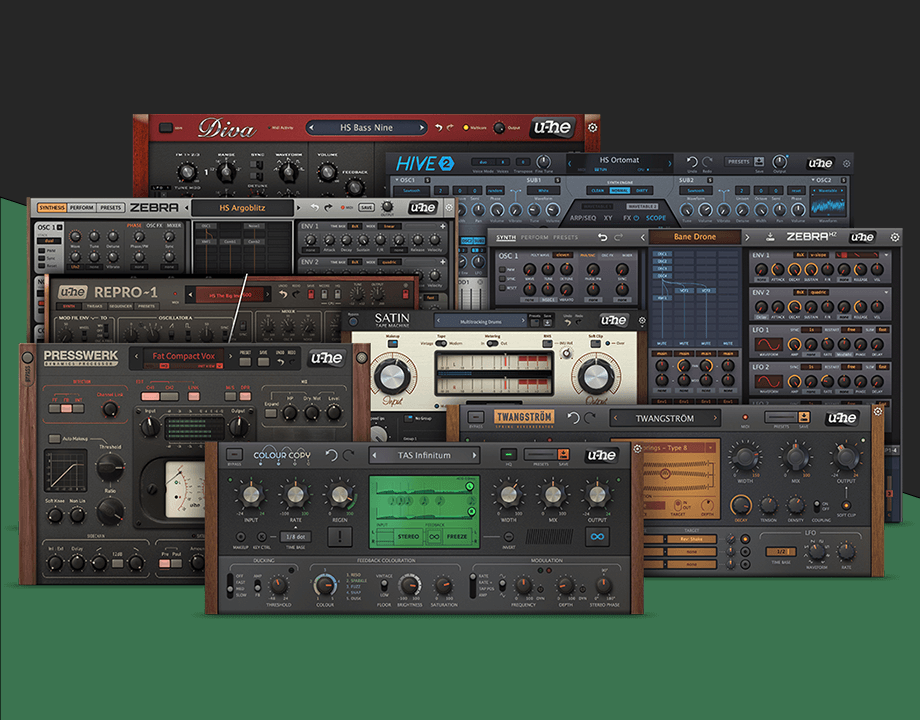
Task: Switch to Zebra PERFORM tab
Action: point(82,208)
